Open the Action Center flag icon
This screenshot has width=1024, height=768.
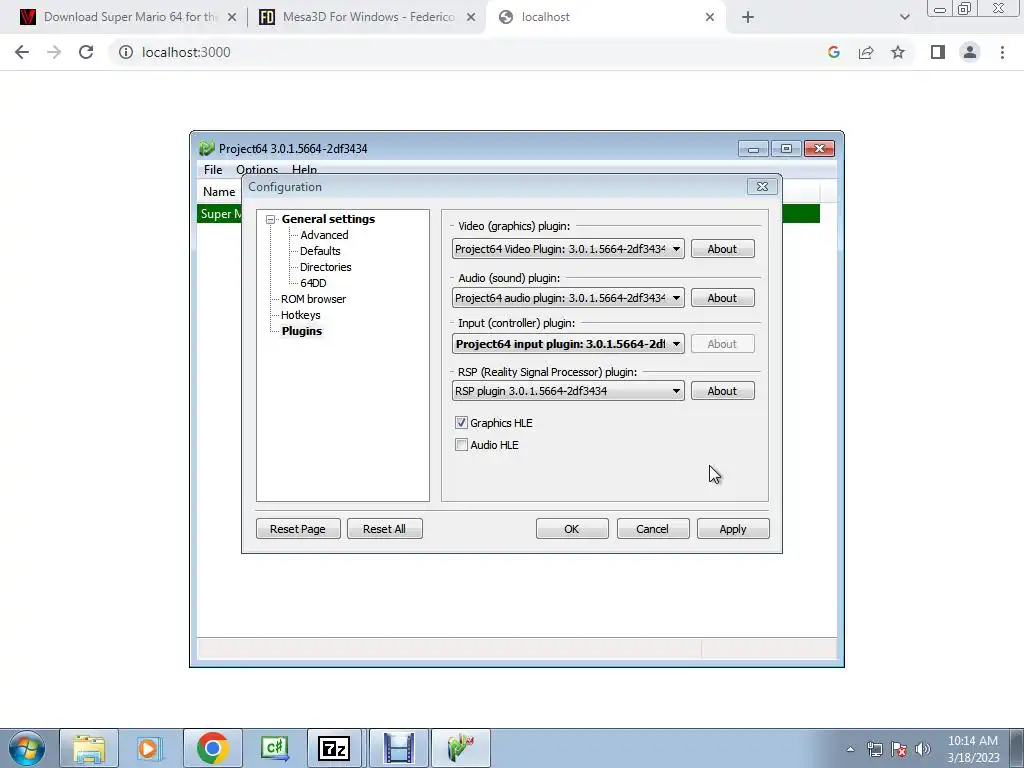point(899,749)
